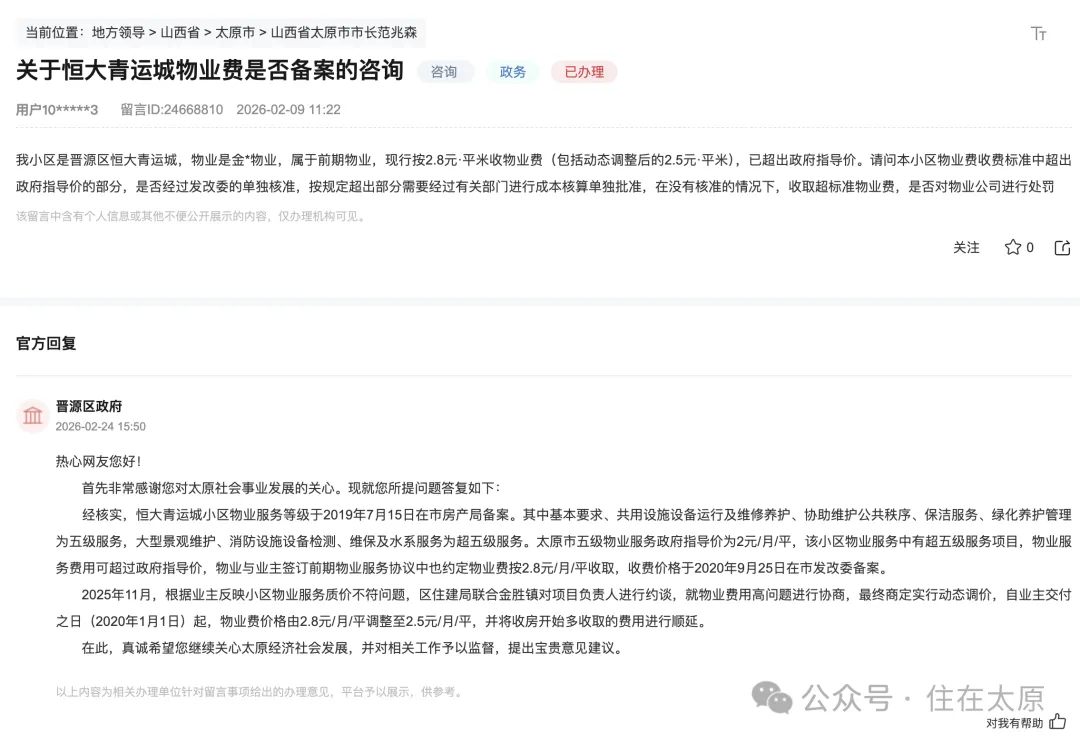The width and height of the screenshot is (1080, 742).
Task: Open the font size adjustment icon
Action: [x=1039, y=33]
